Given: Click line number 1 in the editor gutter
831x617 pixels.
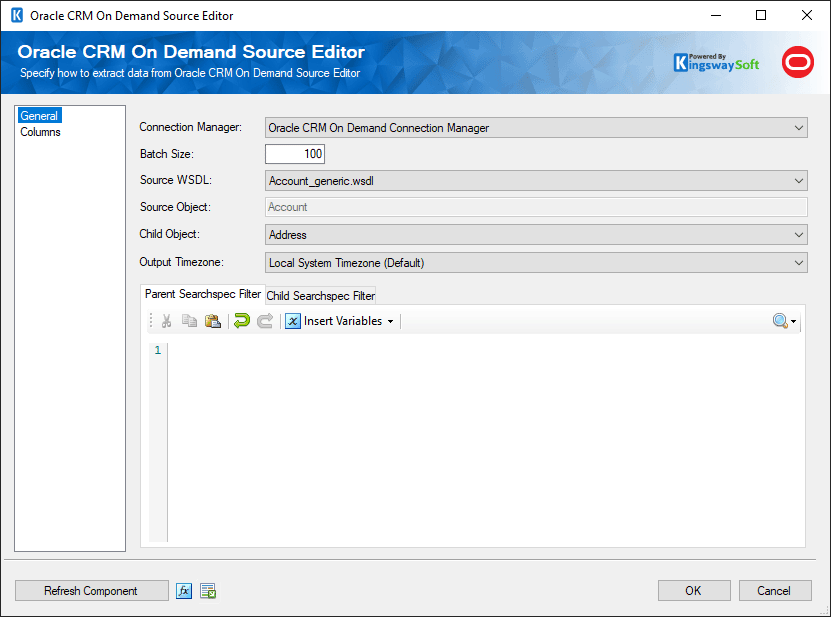Looking at the screenshot, I should click(x=157, y=350).
